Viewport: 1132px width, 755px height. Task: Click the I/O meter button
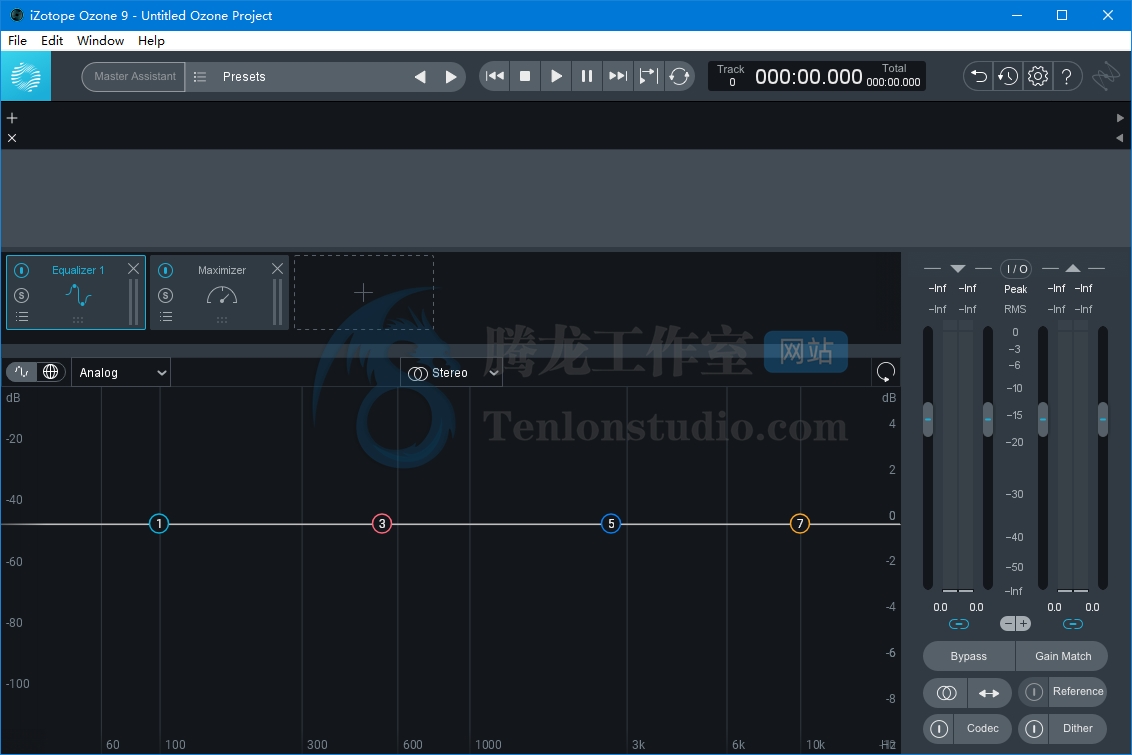pyautogui.click(x=1016, y=269)
